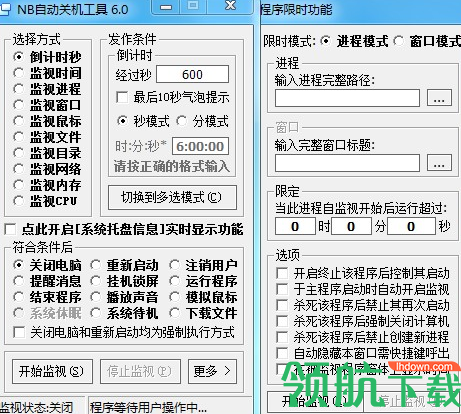Click the NB自动关机工具 title bar app icon
This screenshot has height=414, width=461.
[x=5, y=9]
